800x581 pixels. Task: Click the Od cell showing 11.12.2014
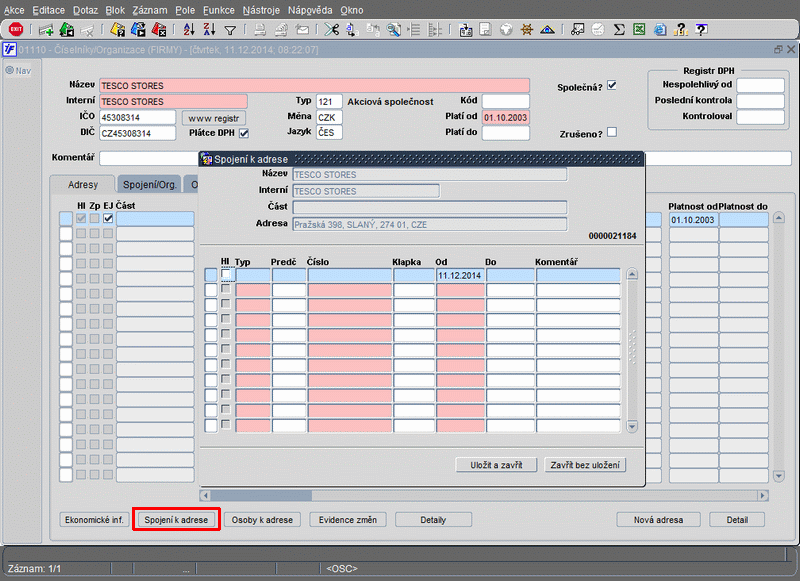coord(460,275)
